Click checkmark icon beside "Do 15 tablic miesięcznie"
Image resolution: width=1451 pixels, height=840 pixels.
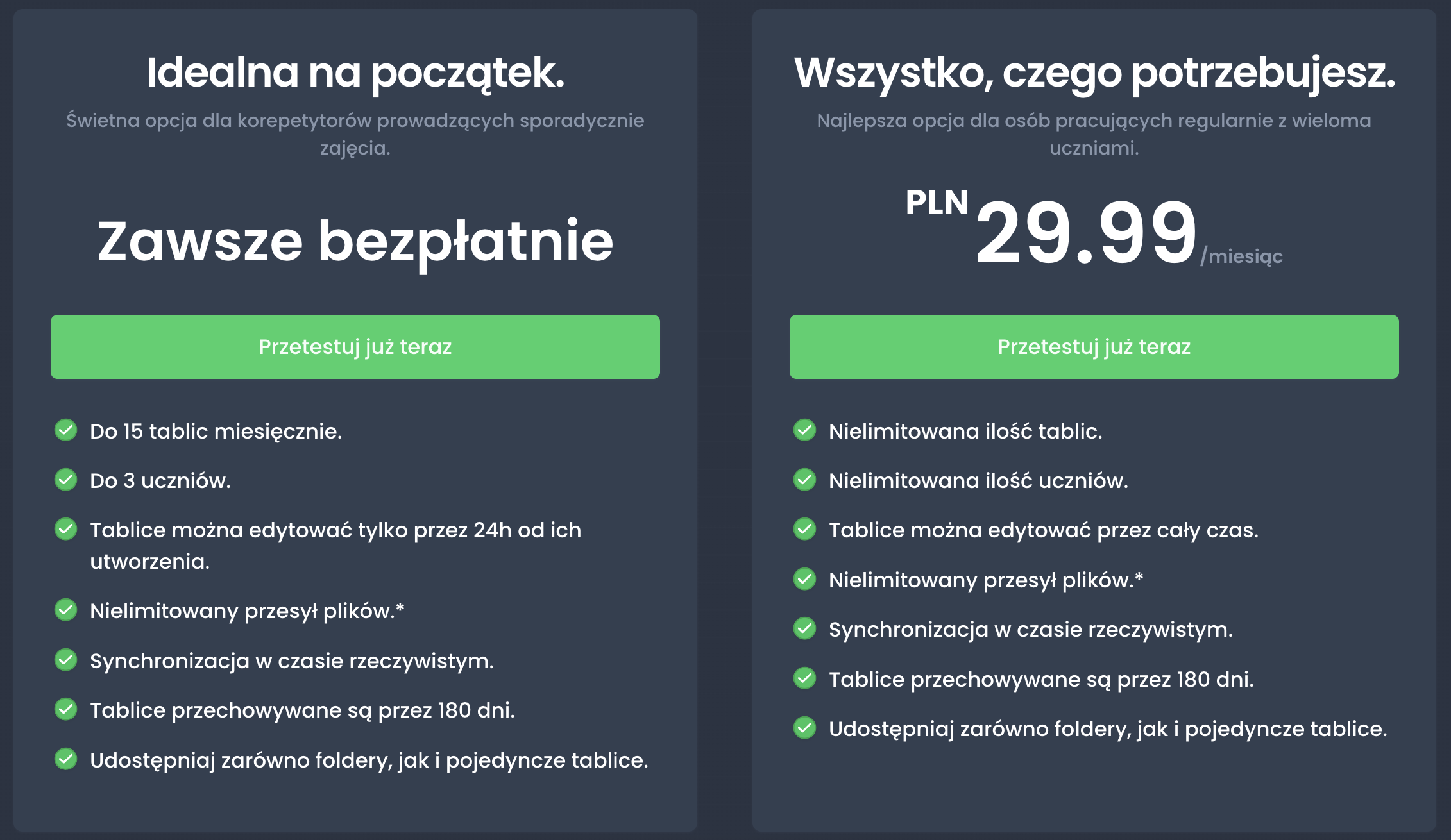pyautogui.click(x=66, y=430)
